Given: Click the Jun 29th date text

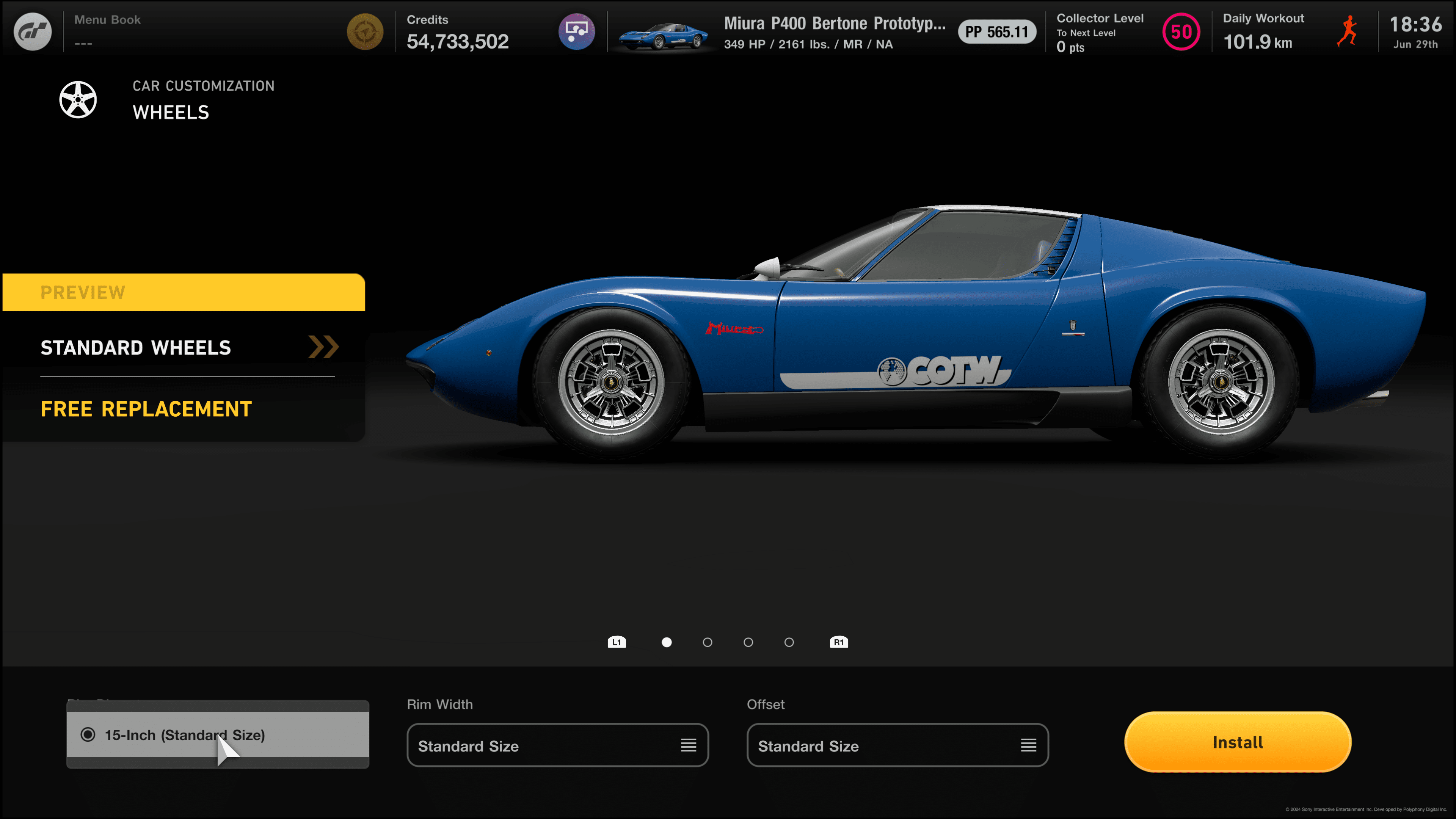Looking at the screenshot, I should pos(1415,44).
